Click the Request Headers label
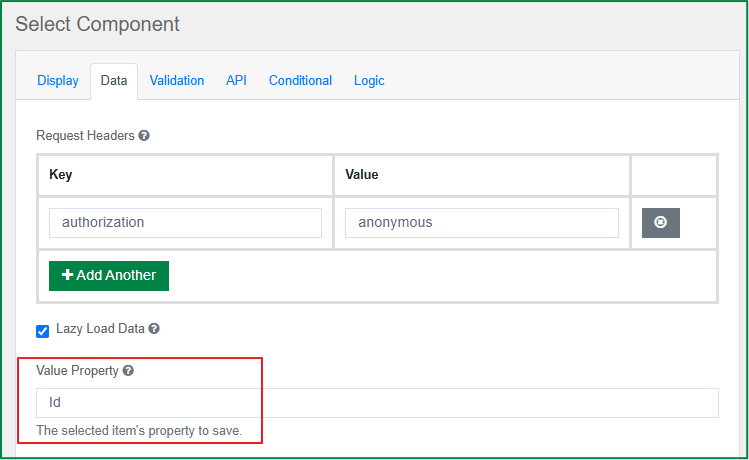Viewport: 749px width, 460px height. point(86,136)
